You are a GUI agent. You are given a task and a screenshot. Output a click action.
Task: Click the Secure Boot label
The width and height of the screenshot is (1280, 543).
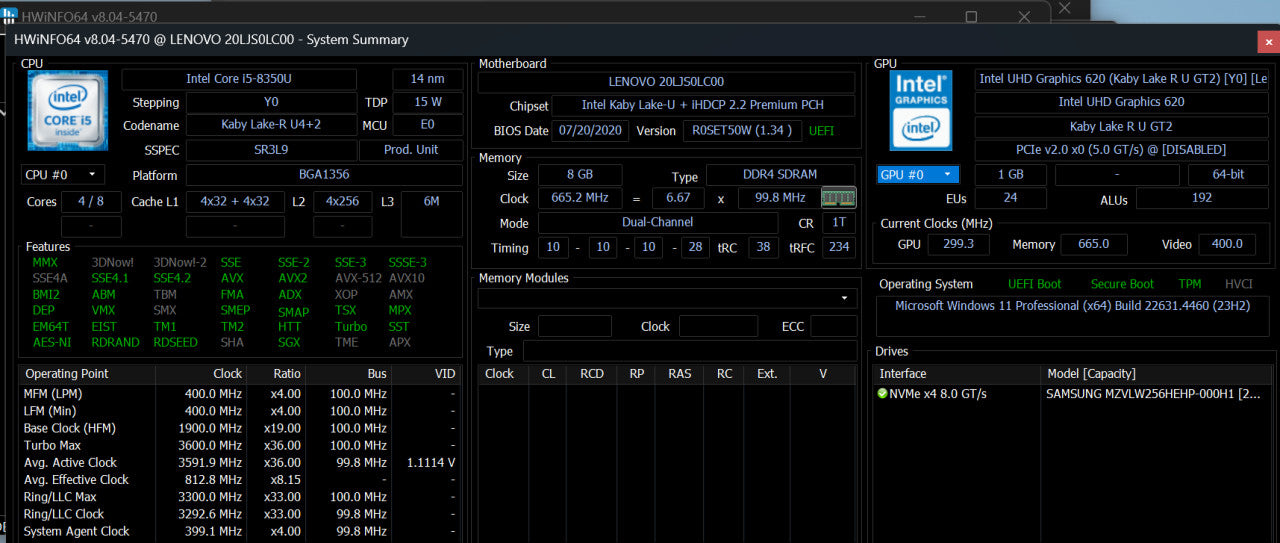point(1122,284)
